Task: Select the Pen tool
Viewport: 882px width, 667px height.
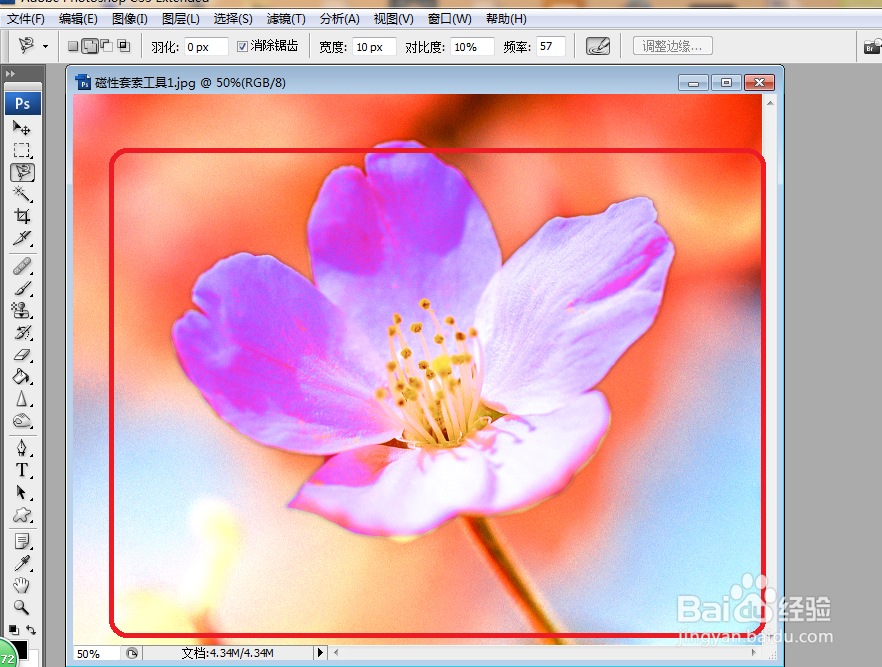Action: click(22, 448)
